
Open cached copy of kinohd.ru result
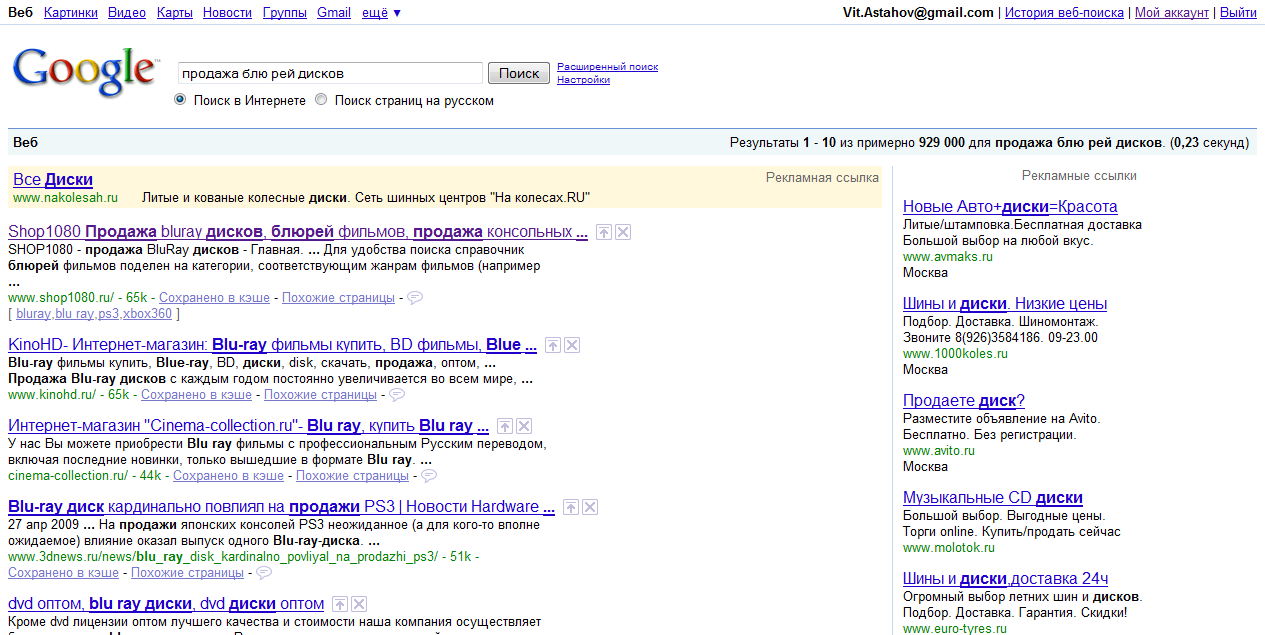click(197, 395)
